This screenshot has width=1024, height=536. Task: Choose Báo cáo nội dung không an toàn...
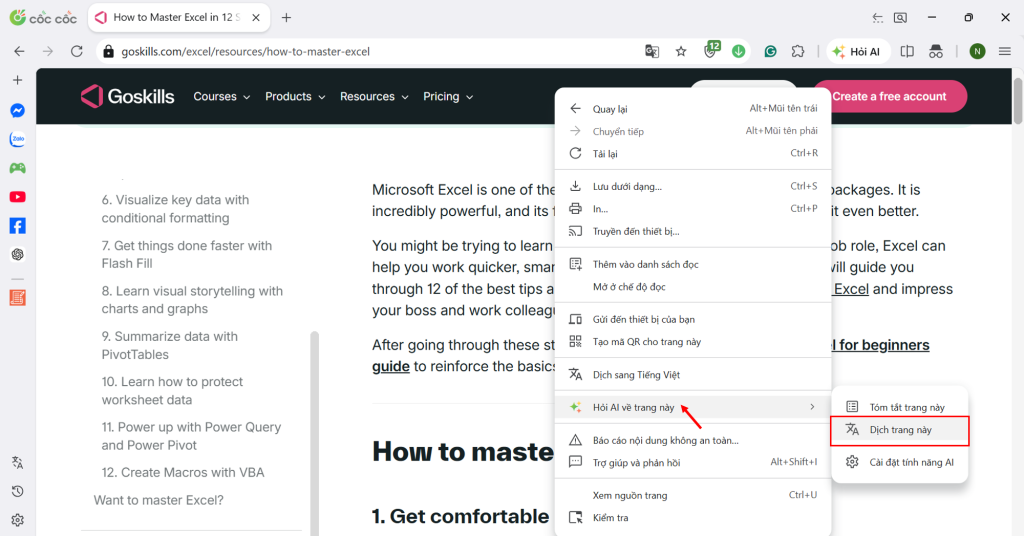pos(693,441)
